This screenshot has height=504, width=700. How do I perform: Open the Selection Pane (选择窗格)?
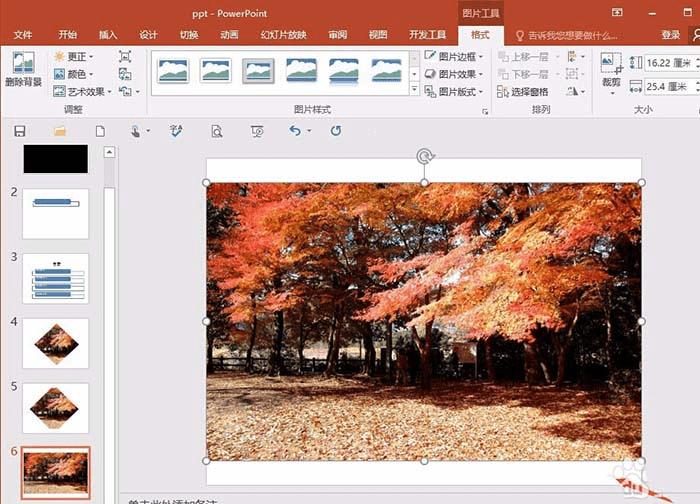coord(523,92)
